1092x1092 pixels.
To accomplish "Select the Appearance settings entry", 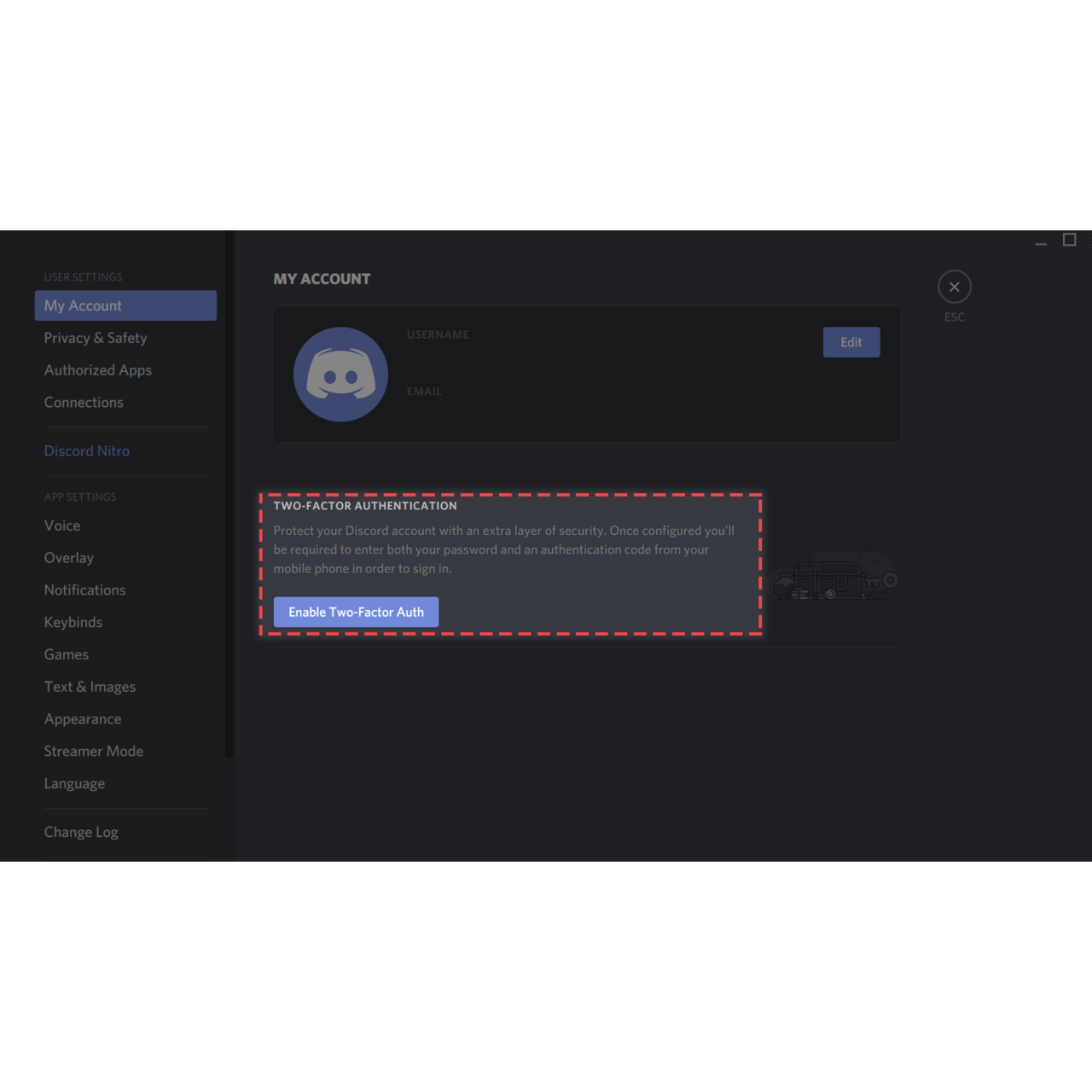I will tap(82, 718).
